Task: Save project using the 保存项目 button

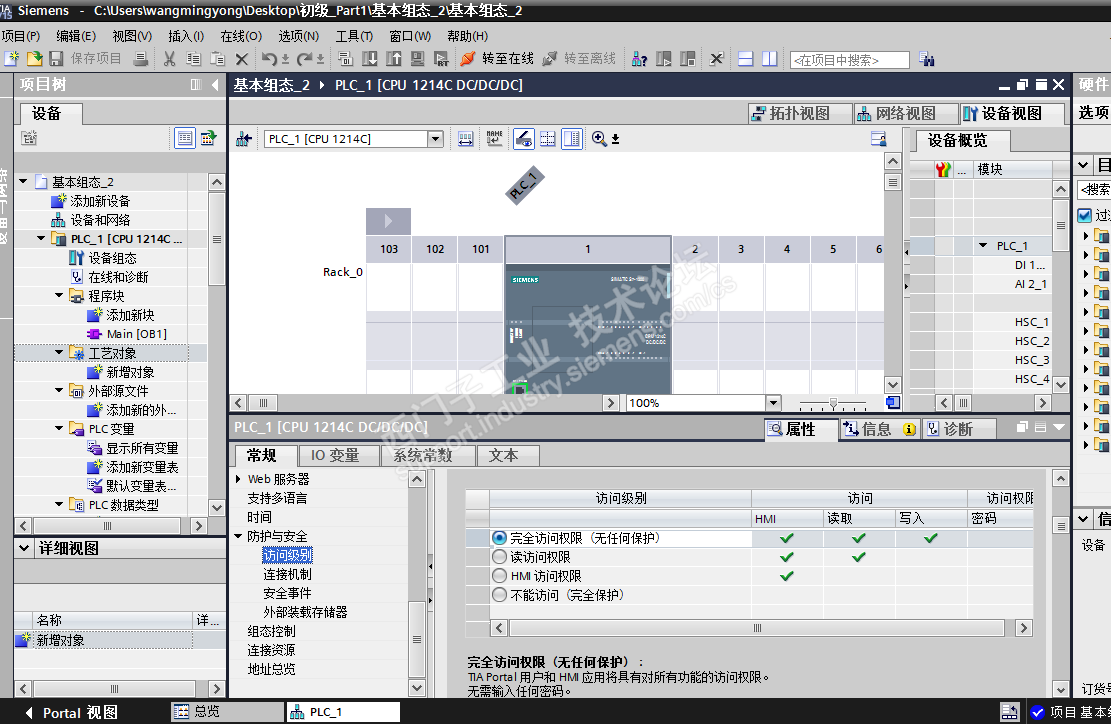Action: [87, 59]
